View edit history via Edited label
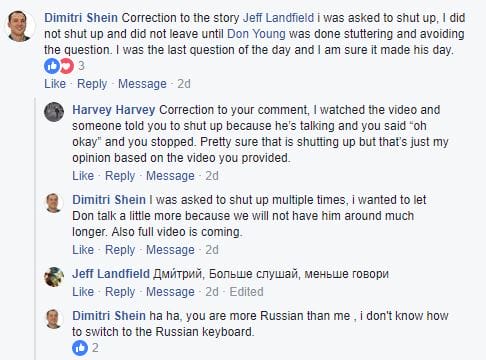 click(x=246, y=292)
